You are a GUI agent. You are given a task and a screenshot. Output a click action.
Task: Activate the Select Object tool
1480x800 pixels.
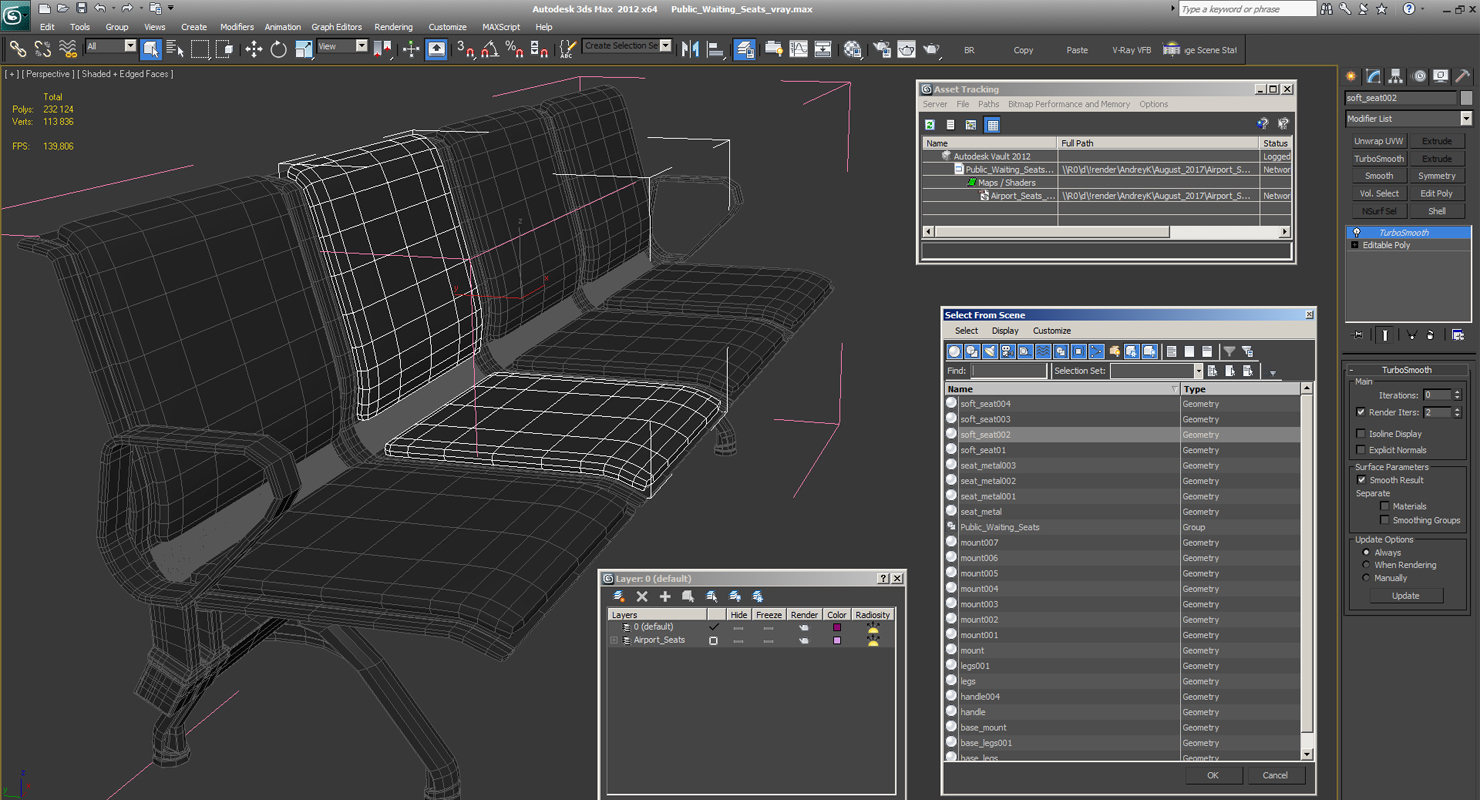click(x=151, y=48)
